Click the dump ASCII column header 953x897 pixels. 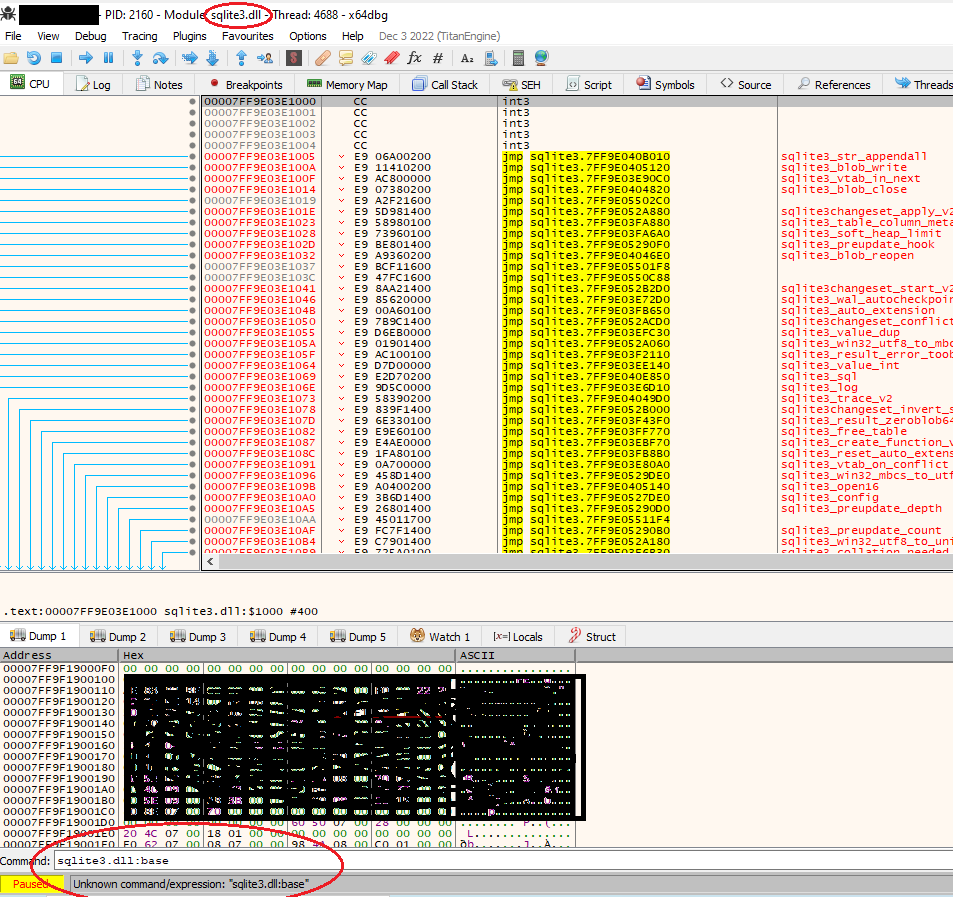click(515, 655)
